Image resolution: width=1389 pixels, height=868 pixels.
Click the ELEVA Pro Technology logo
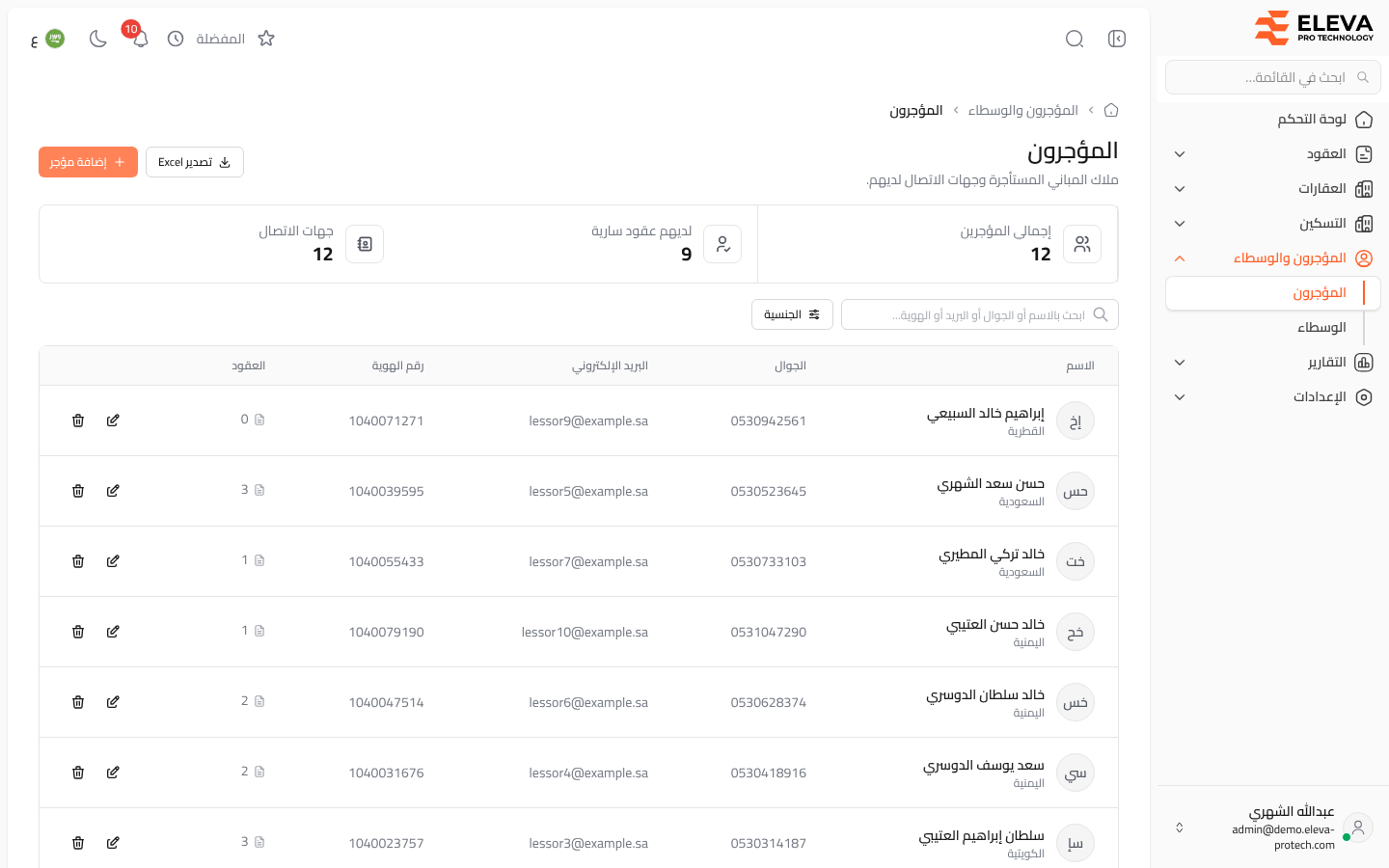[x=1314, y=28]
